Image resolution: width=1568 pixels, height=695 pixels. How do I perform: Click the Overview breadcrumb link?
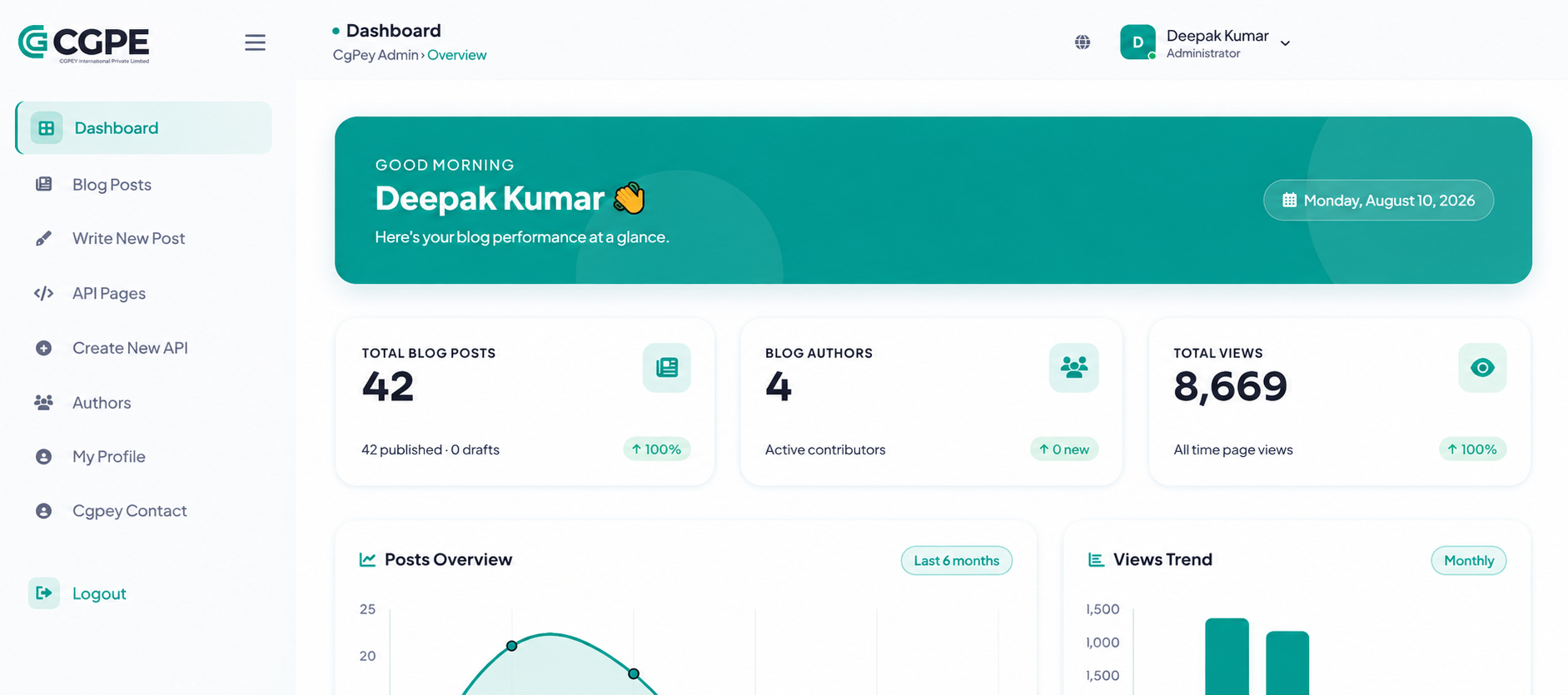[x=456, y=55]
